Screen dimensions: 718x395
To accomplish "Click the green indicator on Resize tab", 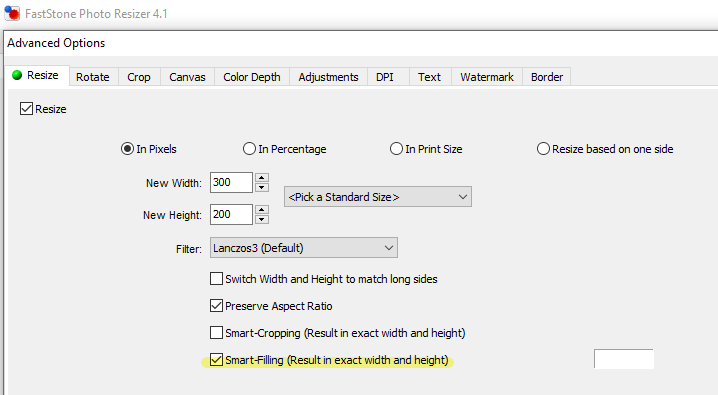I will pyautogui.click(x=17, y=75).
